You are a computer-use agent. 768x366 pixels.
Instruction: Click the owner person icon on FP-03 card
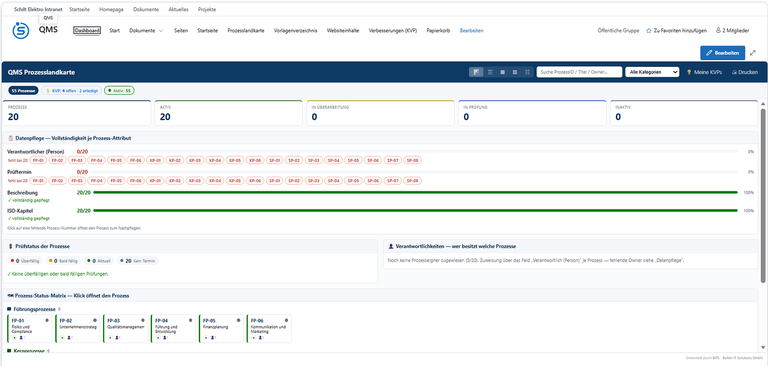[x=117, y=338]
